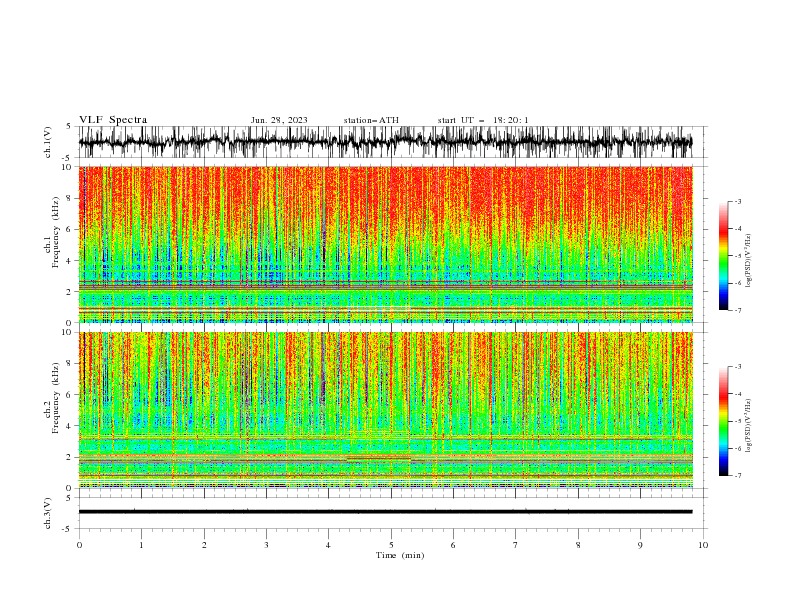The image size is (792, 612).
Task: Click the ch.2 Frequency (kHz) axis label
Action: [x=52, y=398]
